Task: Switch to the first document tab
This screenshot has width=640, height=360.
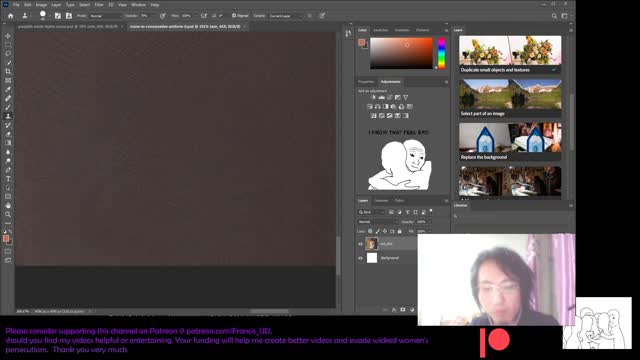Action: [68, 27]
